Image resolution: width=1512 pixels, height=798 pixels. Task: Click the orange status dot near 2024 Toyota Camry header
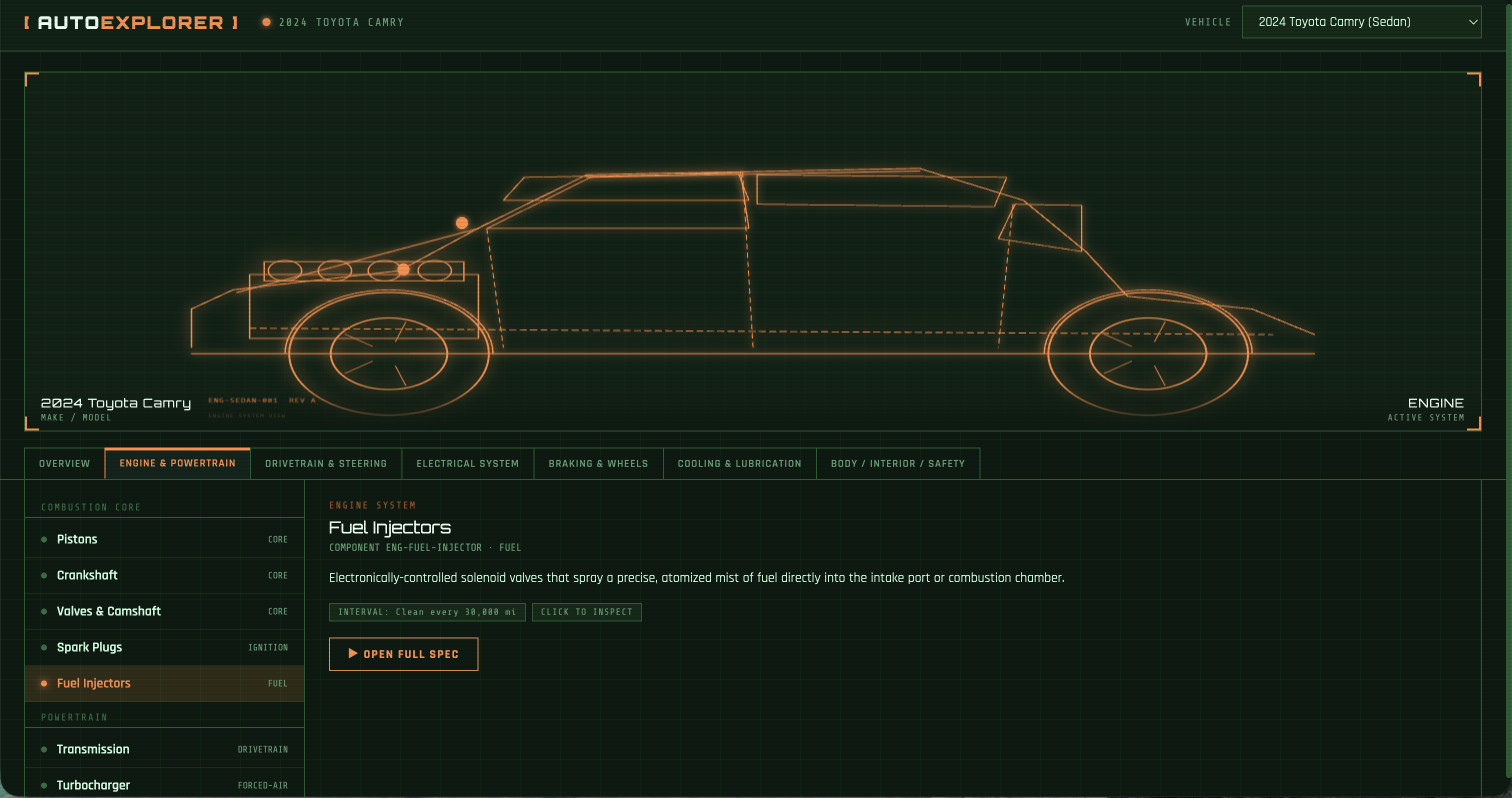click(x=266, y=22)
